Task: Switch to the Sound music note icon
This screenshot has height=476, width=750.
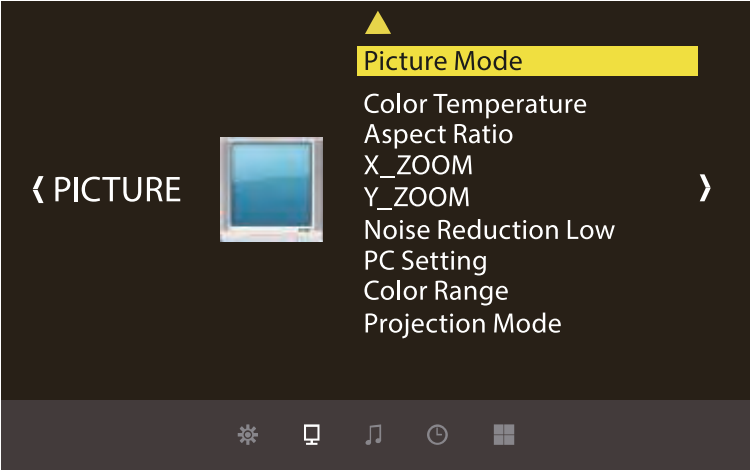Action: (x=374, y=434)
